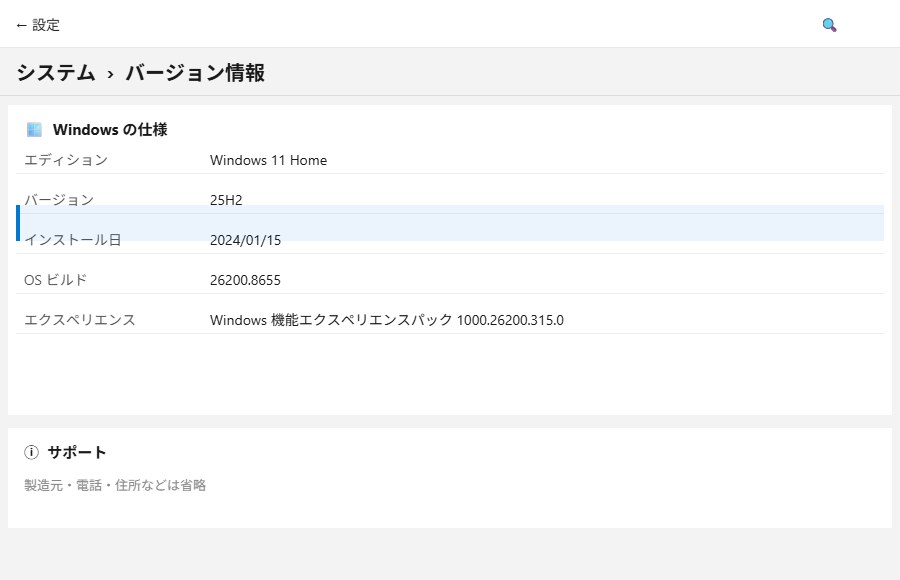The image size is (900, 580).
Task: Click the Windows 機能エクスペリエンスパック 1000.26200.315.0 value
Action: click(387, 320)
